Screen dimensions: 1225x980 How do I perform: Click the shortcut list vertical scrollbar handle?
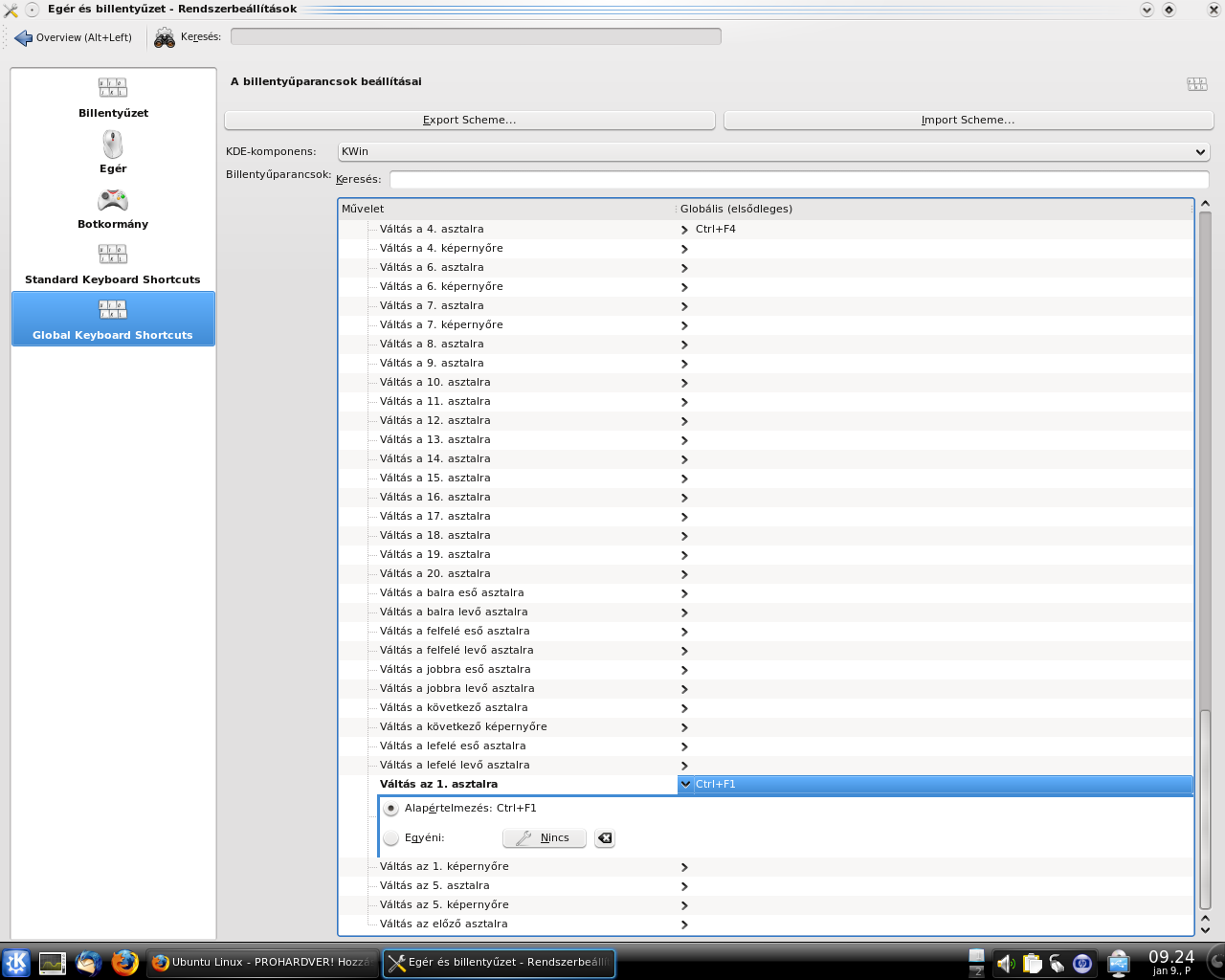tap(1205, 808)
